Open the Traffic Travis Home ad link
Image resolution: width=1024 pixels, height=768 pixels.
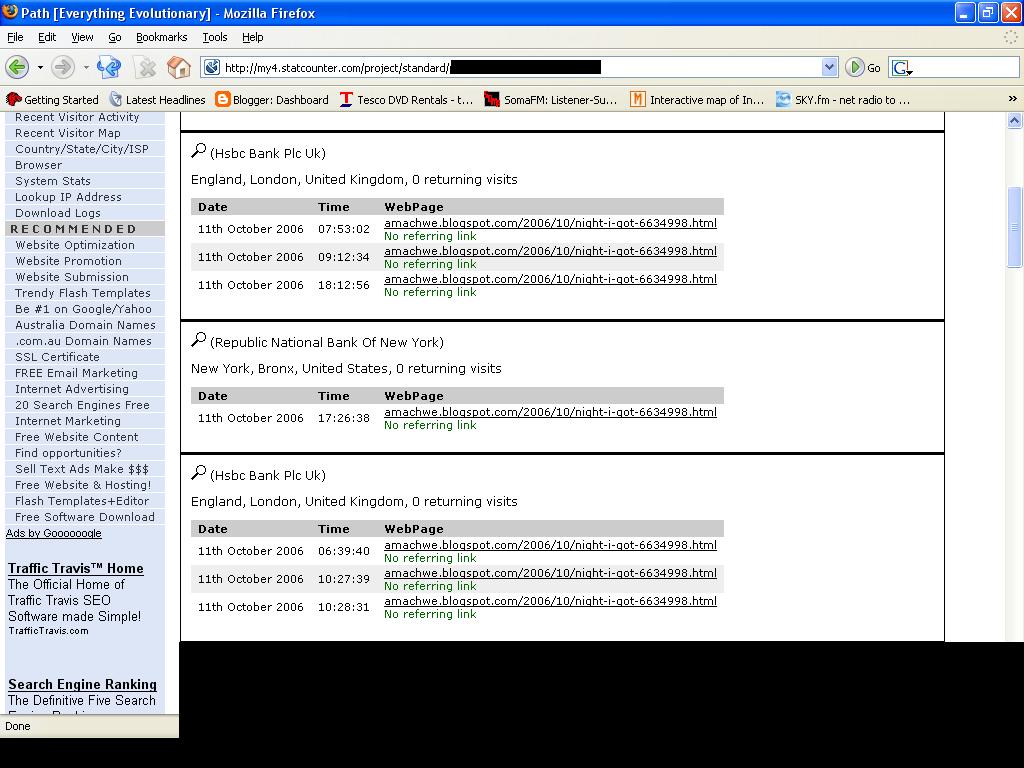point(76,568)
